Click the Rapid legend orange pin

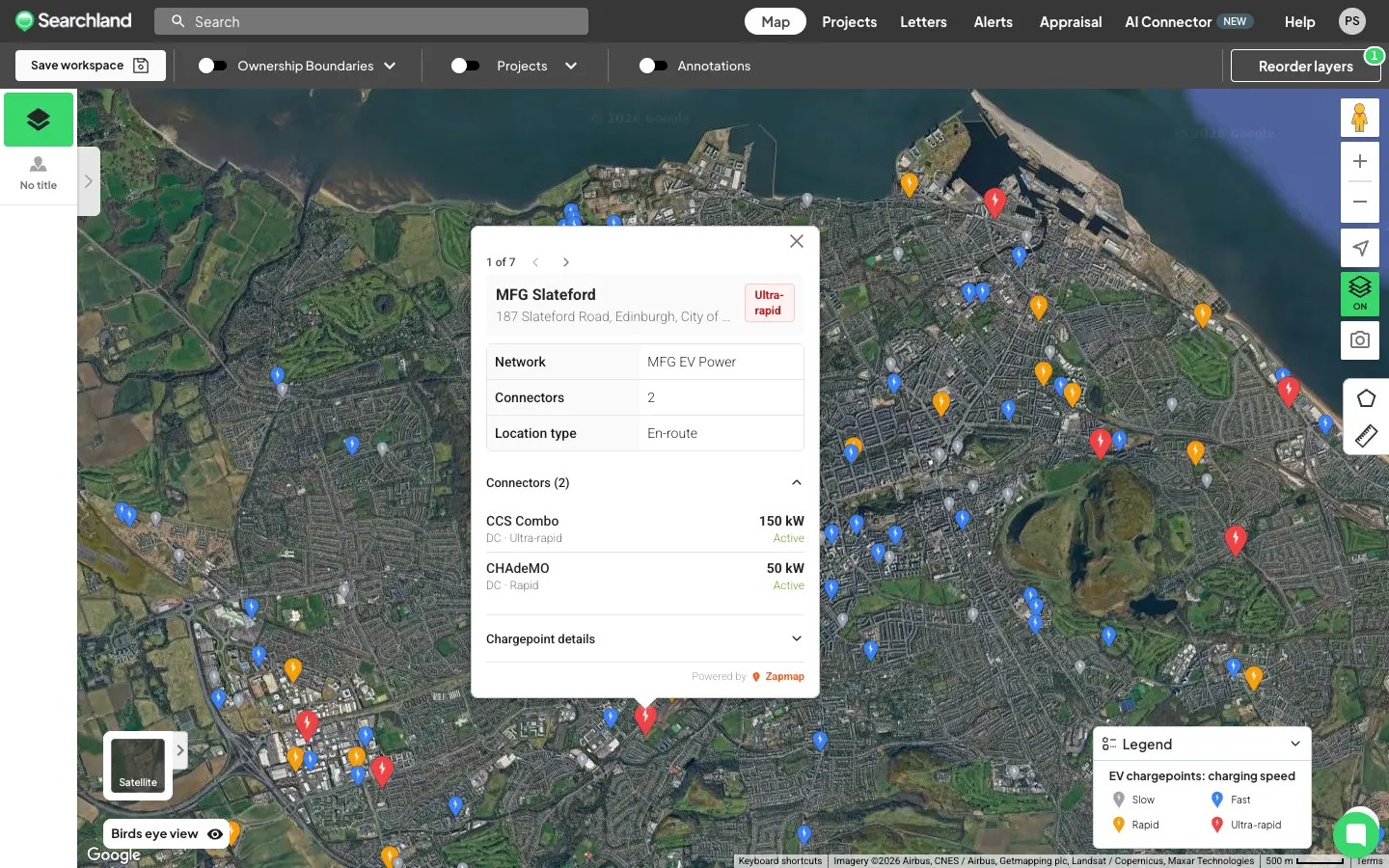pyautogui.click(x=1119, y=825)
